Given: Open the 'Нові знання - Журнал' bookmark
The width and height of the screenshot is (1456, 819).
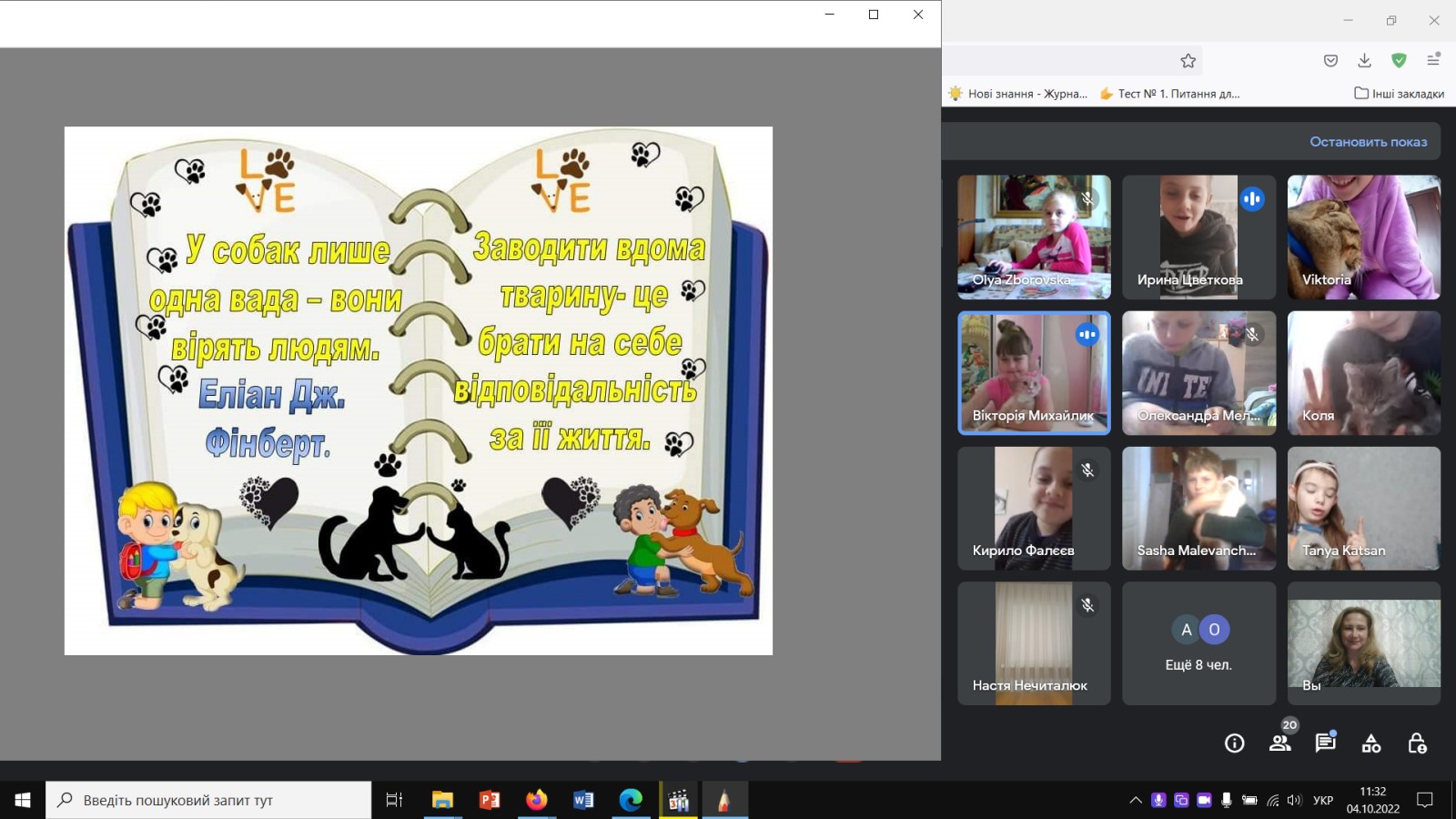Looking at the screenshot, I should (1017, 94).
